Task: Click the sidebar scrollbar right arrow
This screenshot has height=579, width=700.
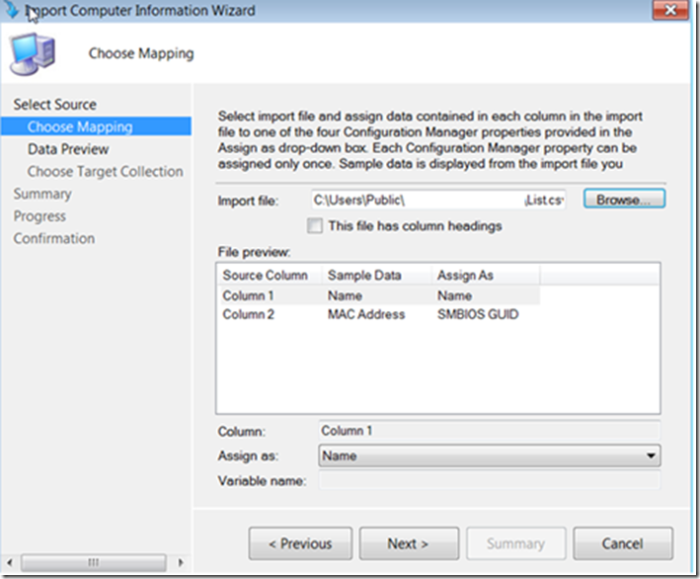Action: 181,562
